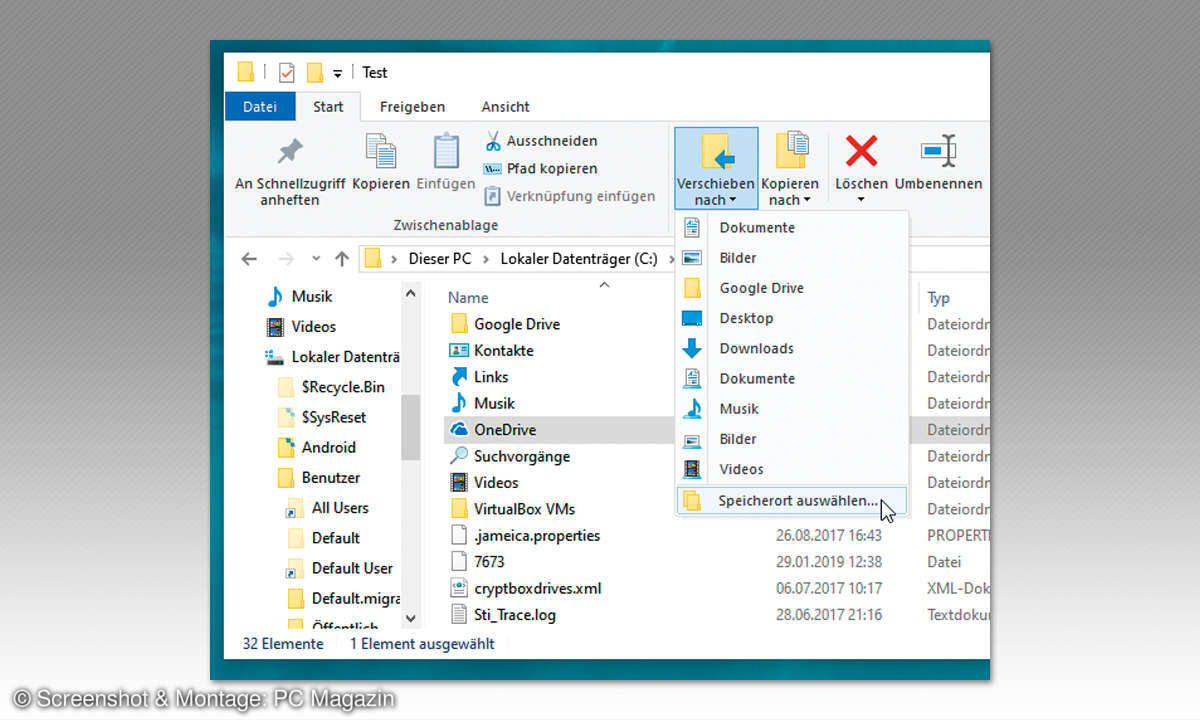
Task: Select $Recycle.Bin folder in tree
Action: (x=331, y=387)
